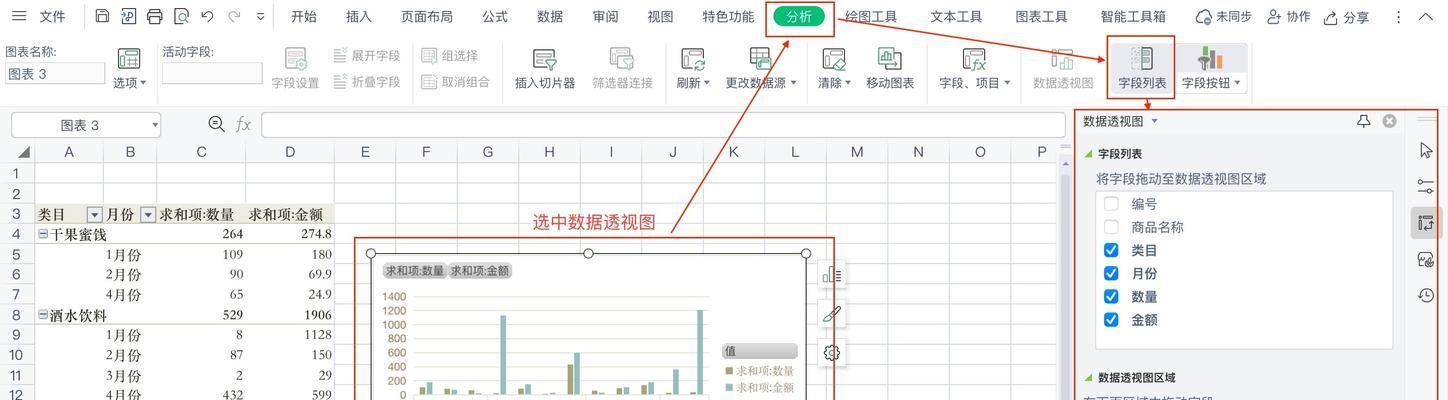Check the 商品名称 field checkbox
This screenshot has width=1448, height=400.
pos(1111,227)
